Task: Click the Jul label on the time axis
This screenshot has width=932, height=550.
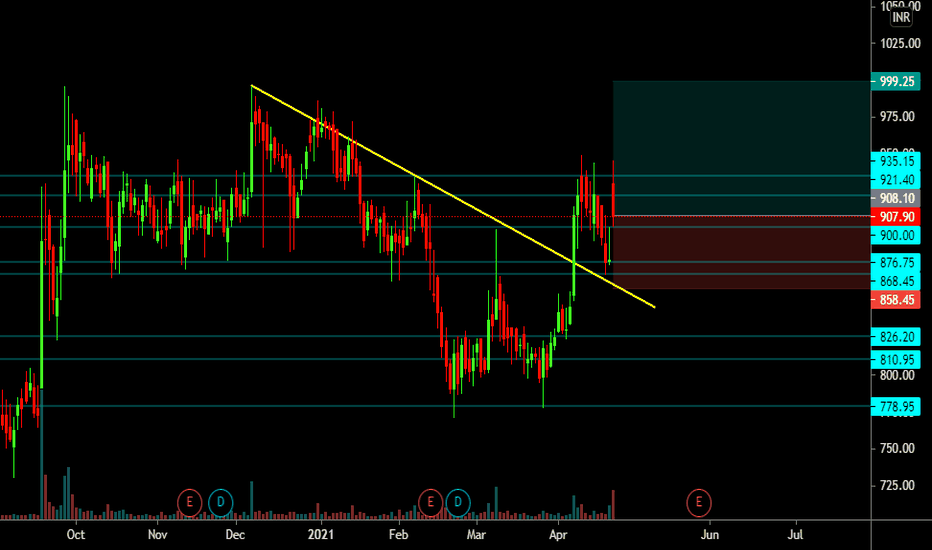Action: tap(795, 535)
